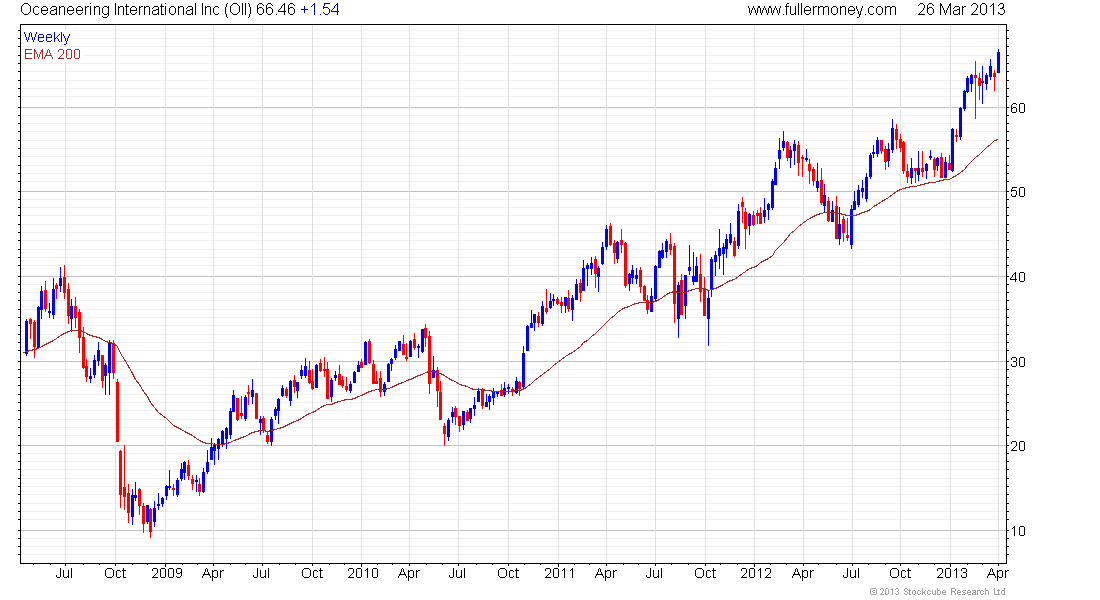Click the www.fullermoney.com text
The height and width of the screenshot is (600, 1100).
point(821,10)
